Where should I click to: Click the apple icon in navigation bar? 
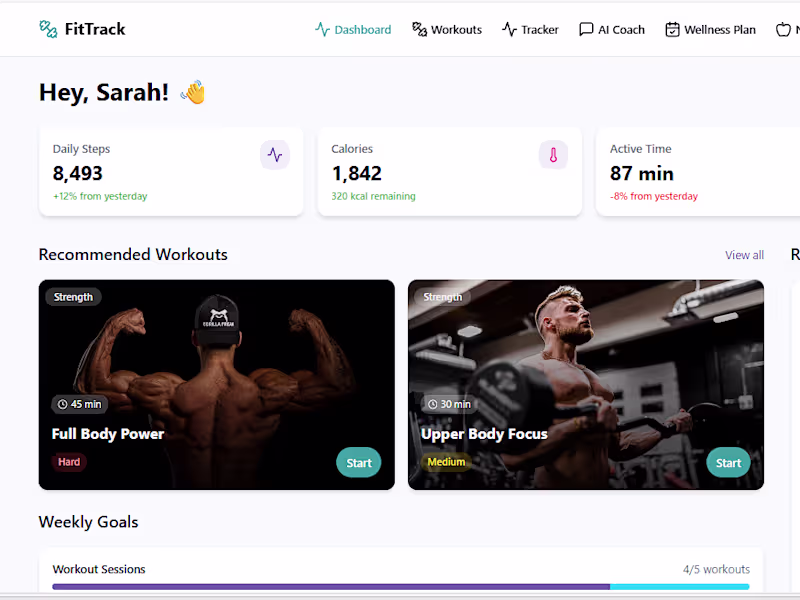tap(783, 30)
